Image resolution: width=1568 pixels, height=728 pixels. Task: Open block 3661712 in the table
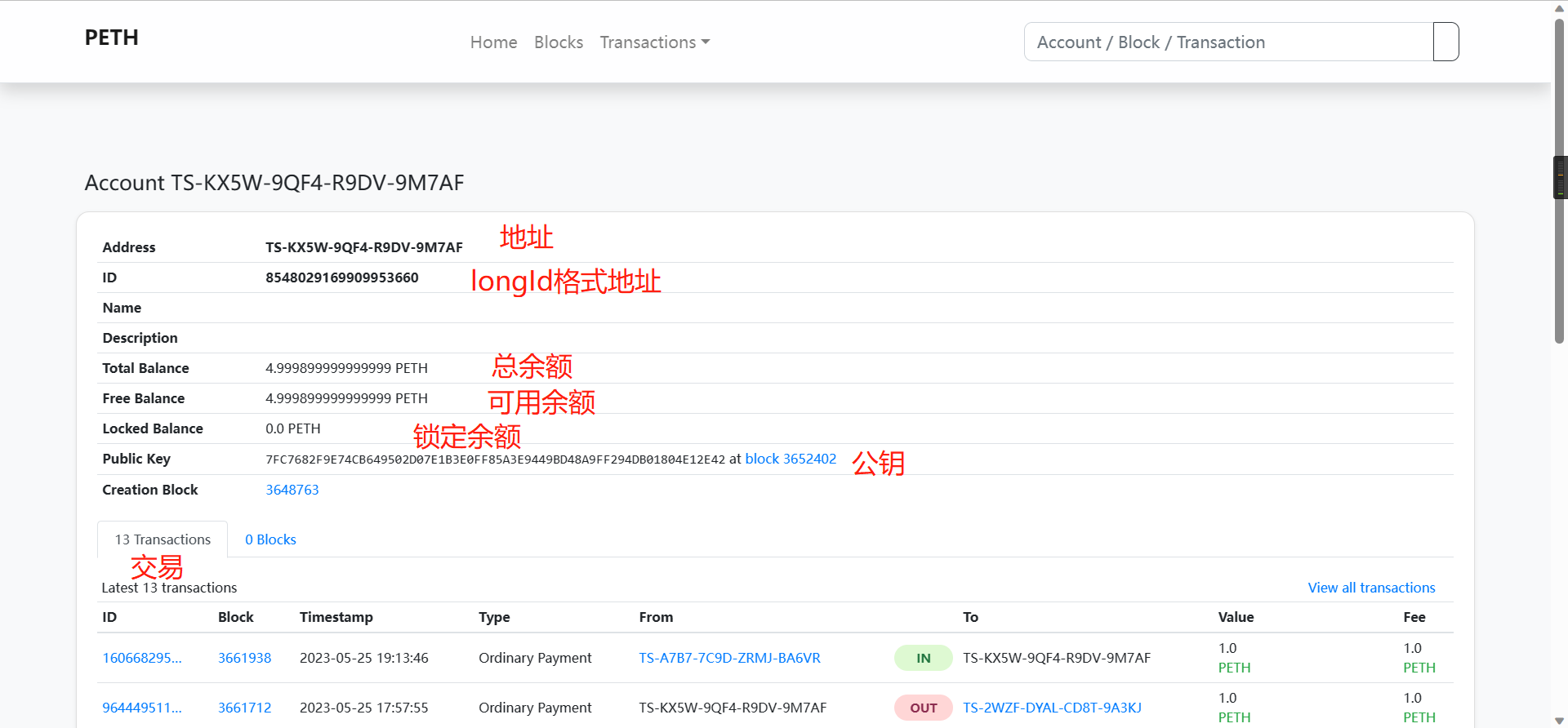(244, 708)
